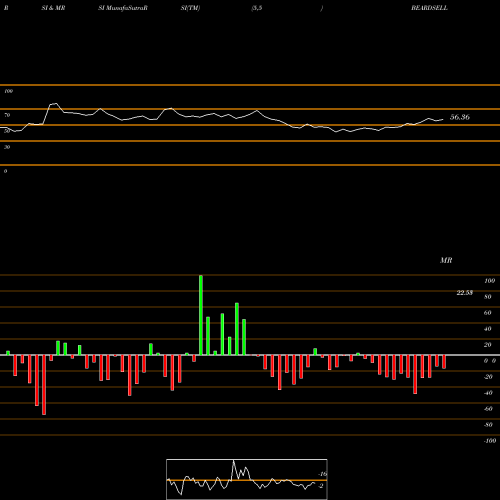
Task: Click the SI & MR header text
Action: [x=53, y=8]
